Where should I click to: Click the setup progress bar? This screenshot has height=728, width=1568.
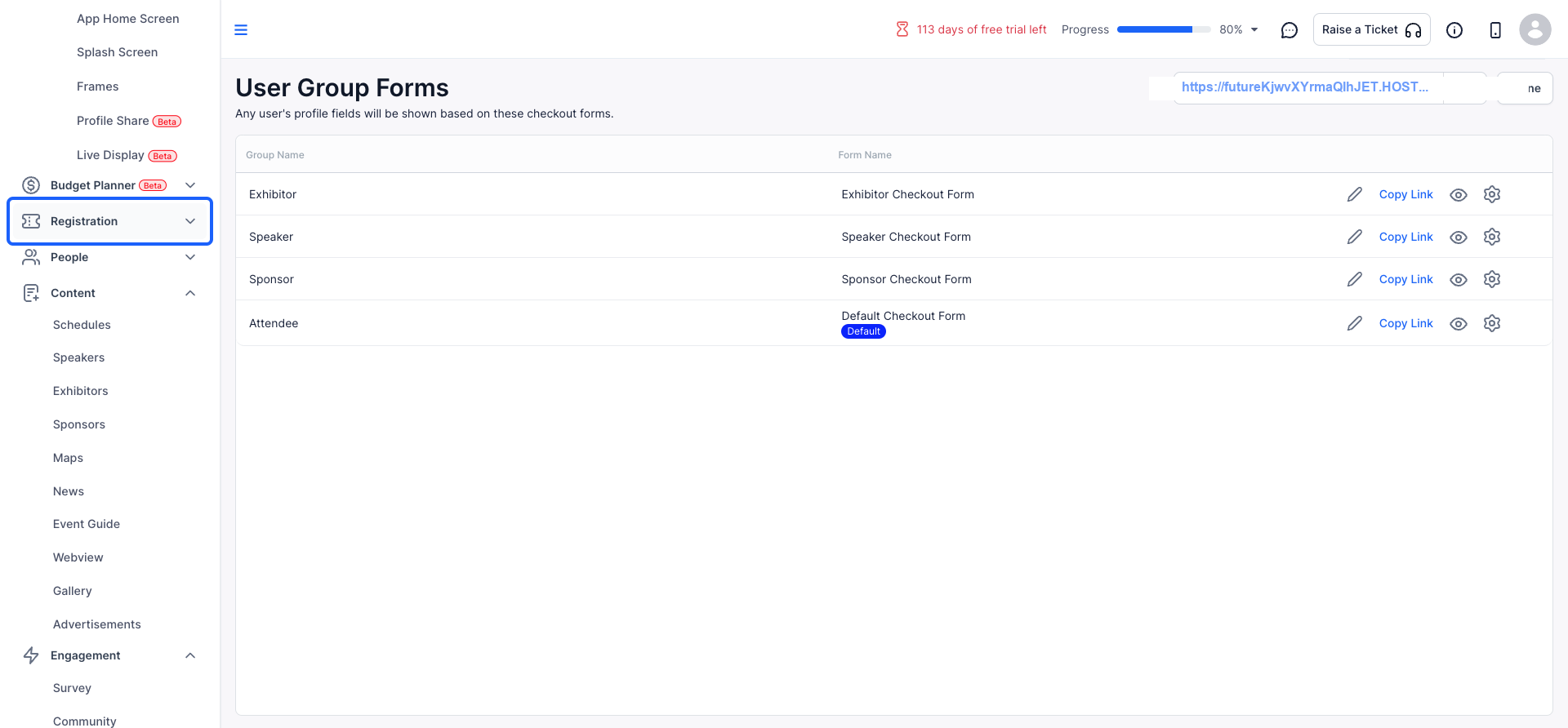(1164, 29)
